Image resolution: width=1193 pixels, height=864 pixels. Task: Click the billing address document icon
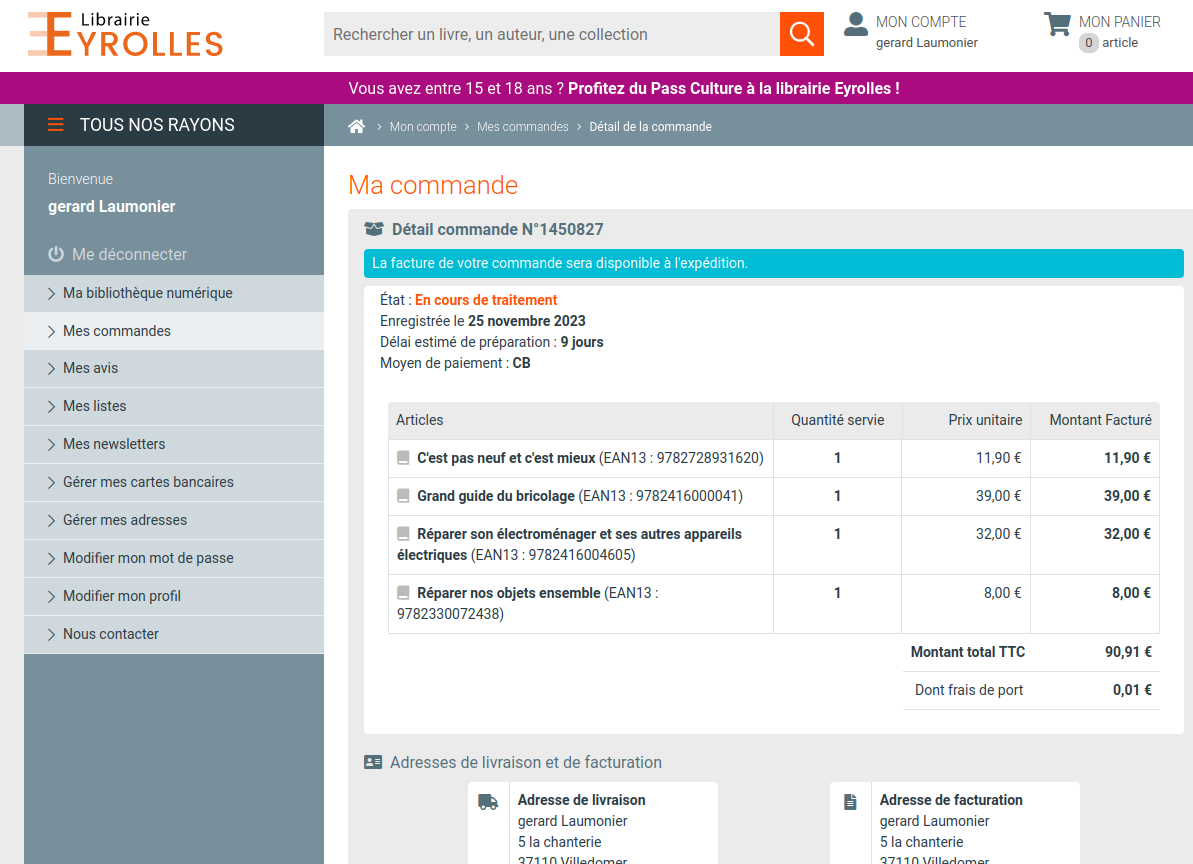coord(850,801)
